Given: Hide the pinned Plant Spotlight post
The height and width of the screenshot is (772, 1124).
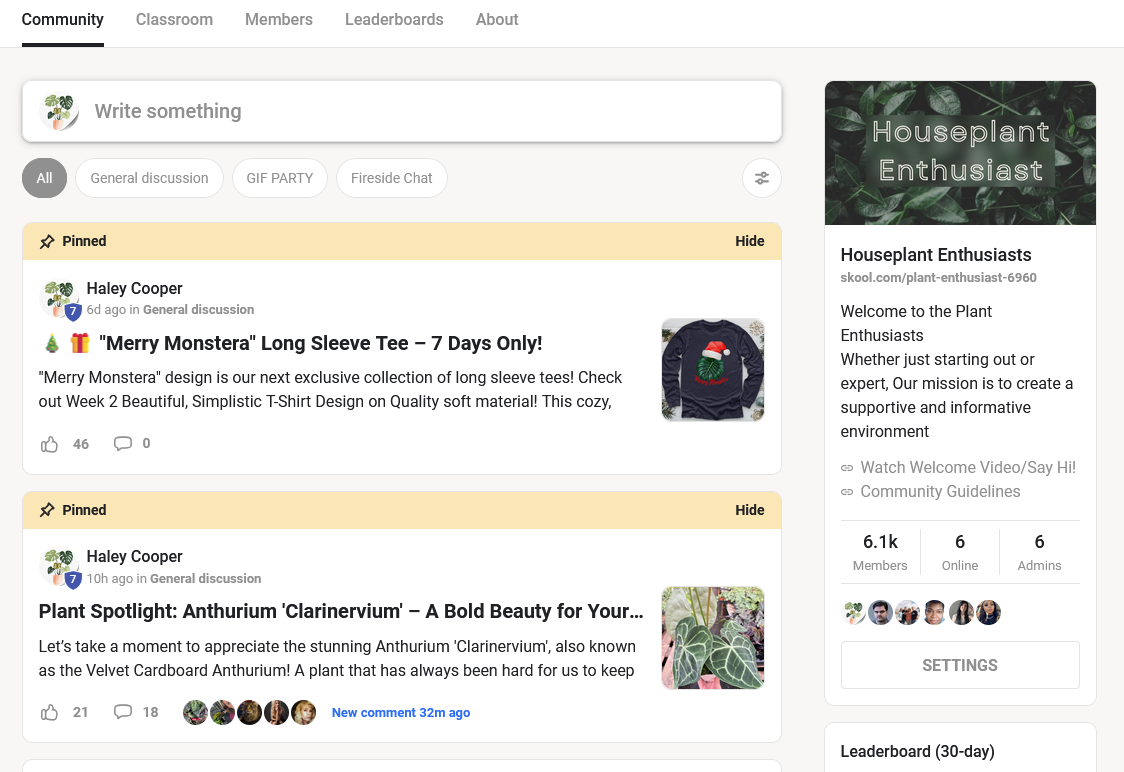Looking at the screenshot, I should click(749, 510).
